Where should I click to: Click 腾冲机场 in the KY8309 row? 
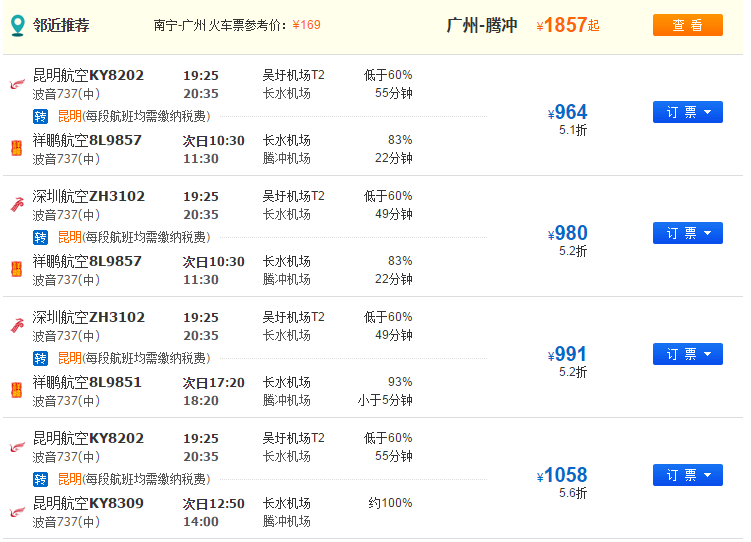point(286,521)
